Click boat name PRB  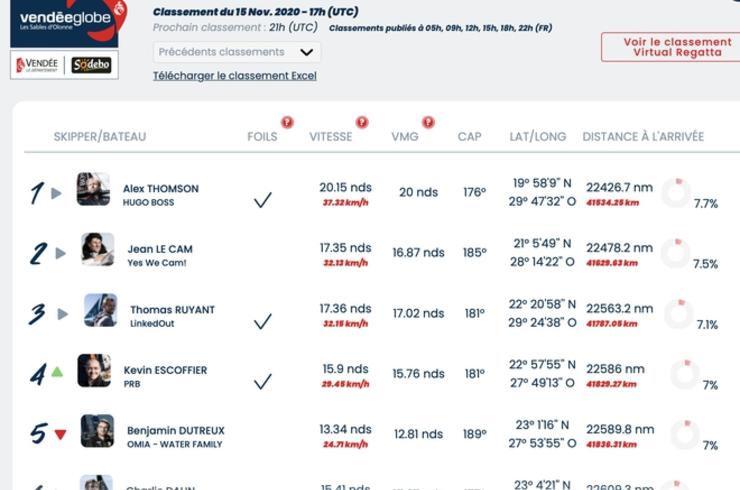(x=132, y=384)
